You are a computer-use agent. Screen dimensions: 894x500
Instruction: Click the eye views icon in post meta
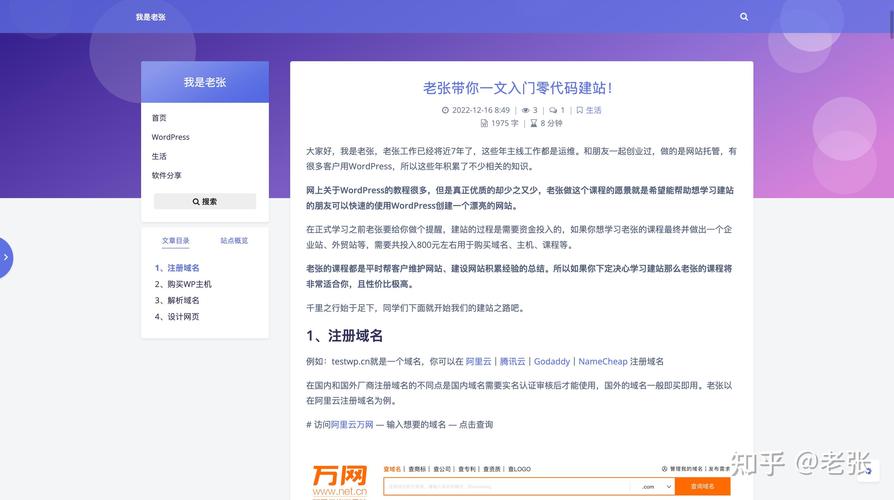(x=525, y=110)
